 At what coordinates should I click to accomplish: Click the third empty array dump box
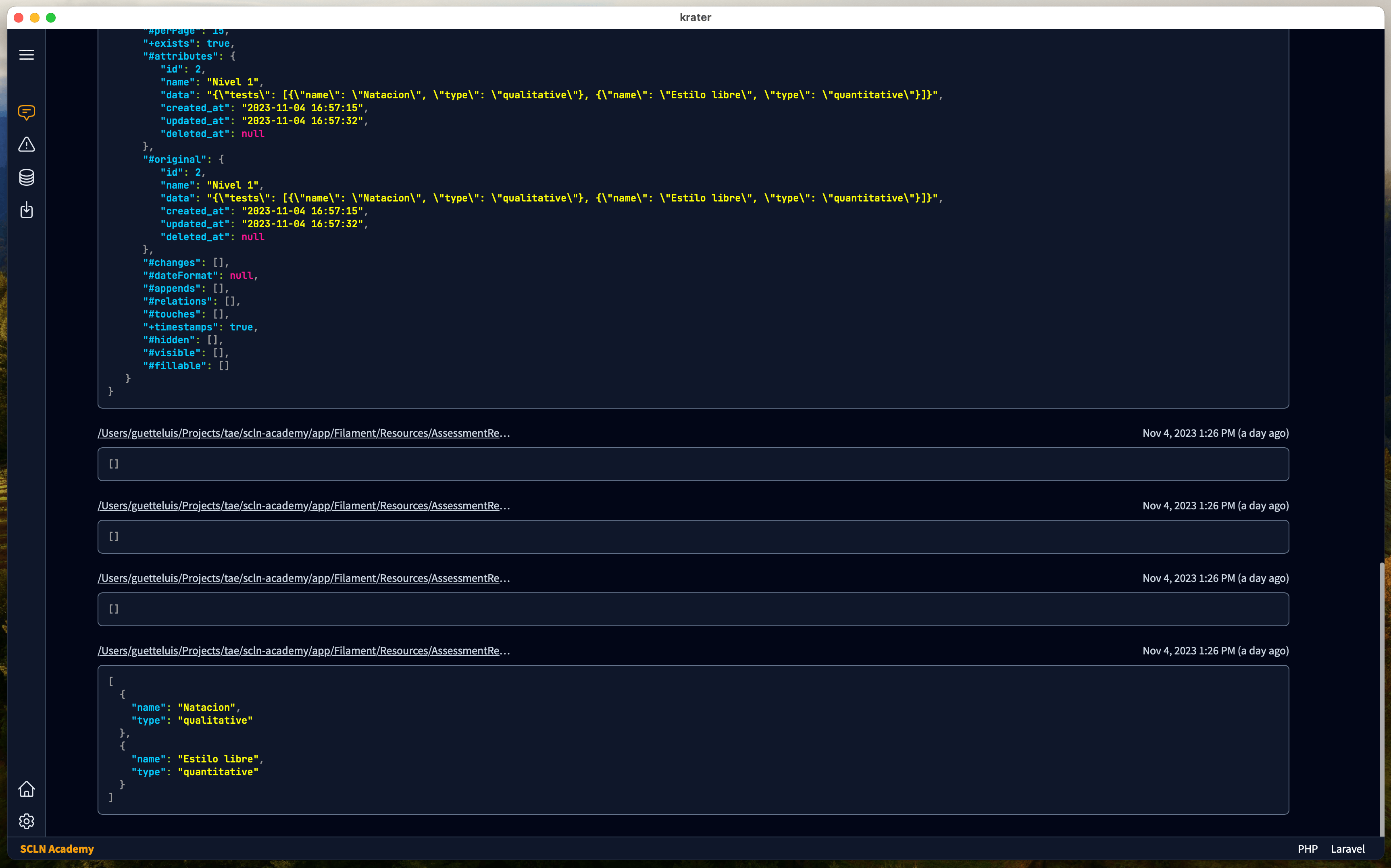click(x=693, y=609)
